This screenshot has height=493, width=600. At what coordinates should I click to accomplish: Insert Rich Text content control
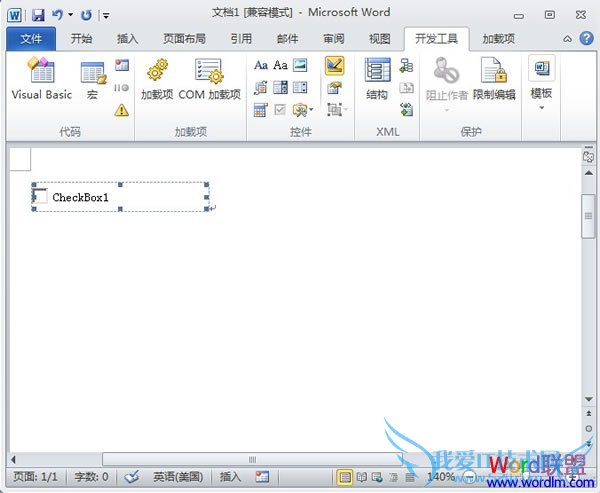pos(261,65)
